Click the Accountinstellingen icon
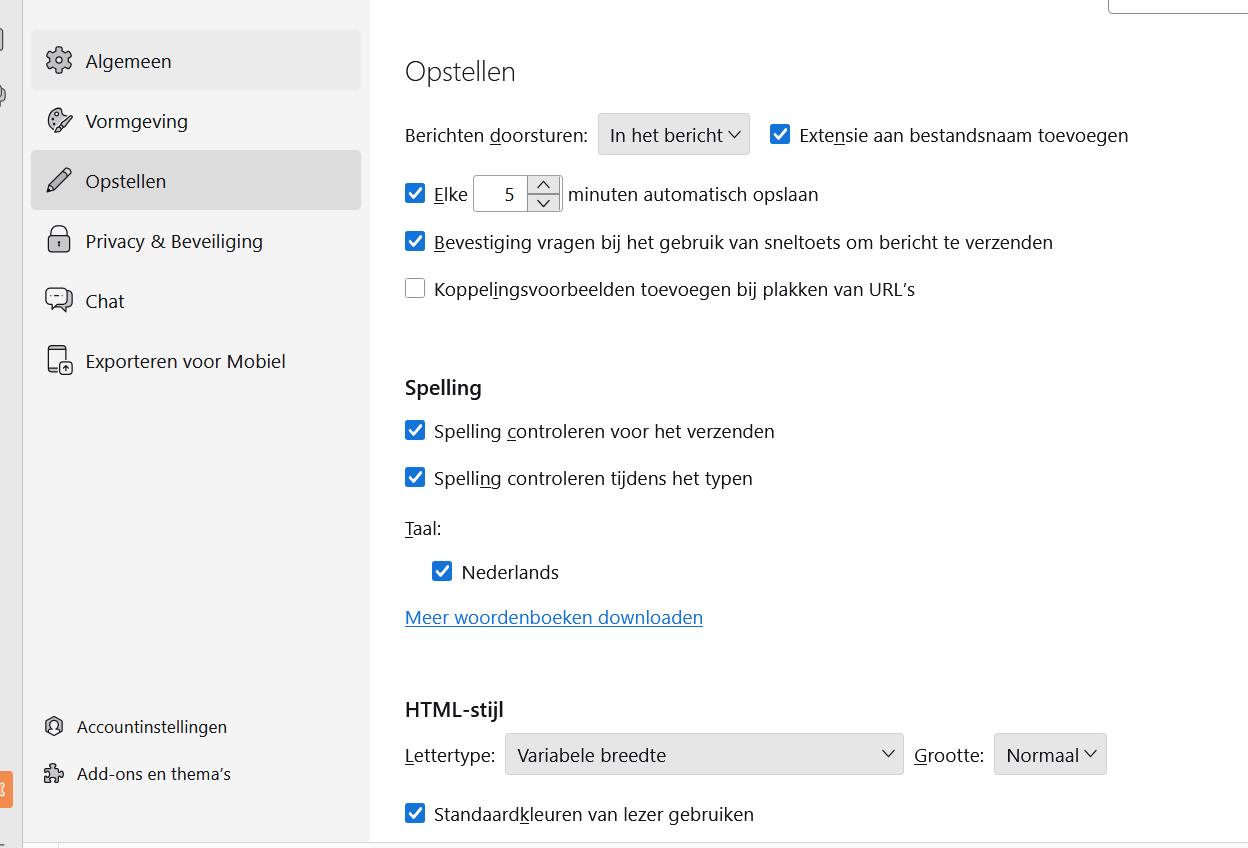Image resolution: width=1248 pixels, height=848 pixels. (x=54, y=727)
